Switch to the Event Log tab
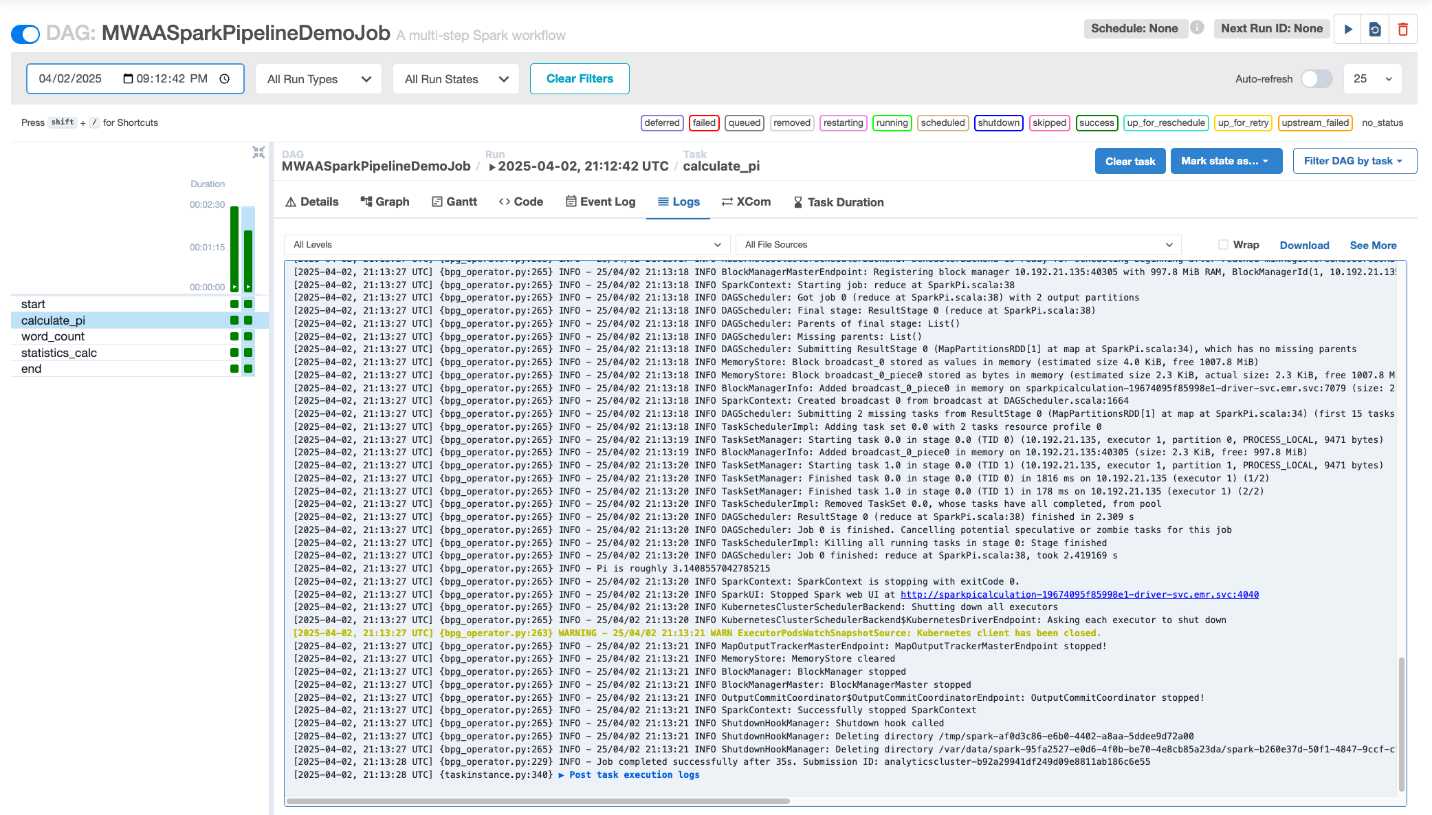 point(600,202)
